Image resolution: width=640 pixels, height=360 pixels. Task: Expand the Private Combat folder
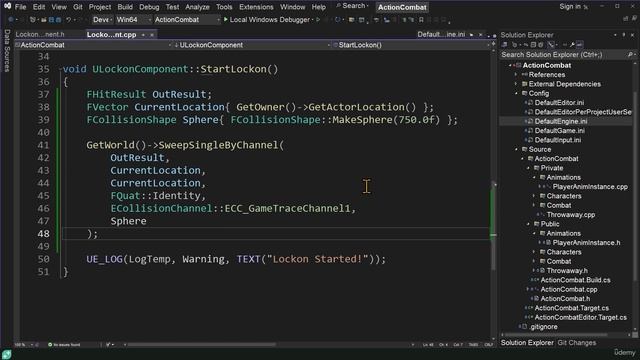pos(534,205)
